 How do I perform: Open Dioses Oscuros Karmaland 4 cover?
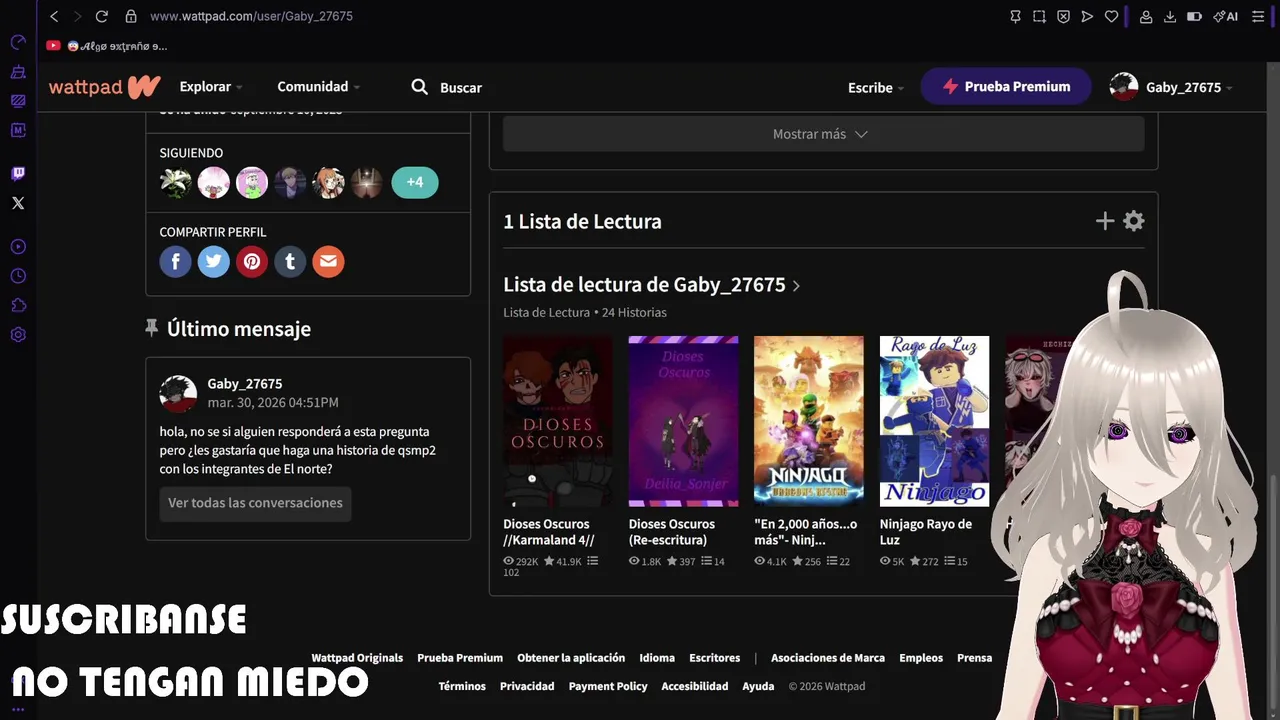pos(558,421)
